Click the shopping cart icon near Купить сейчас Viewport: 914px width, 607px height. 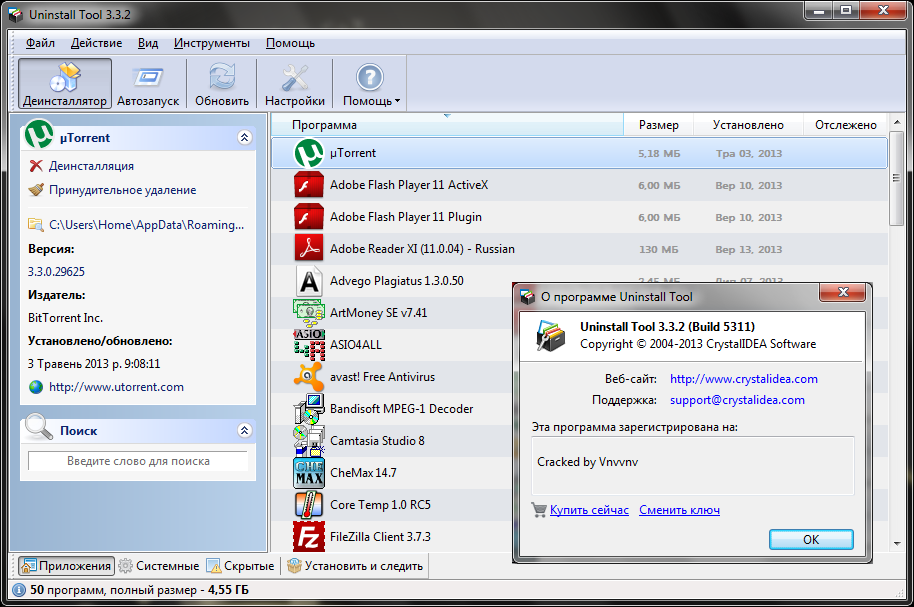pyautogui.click(x=539, y=510)
